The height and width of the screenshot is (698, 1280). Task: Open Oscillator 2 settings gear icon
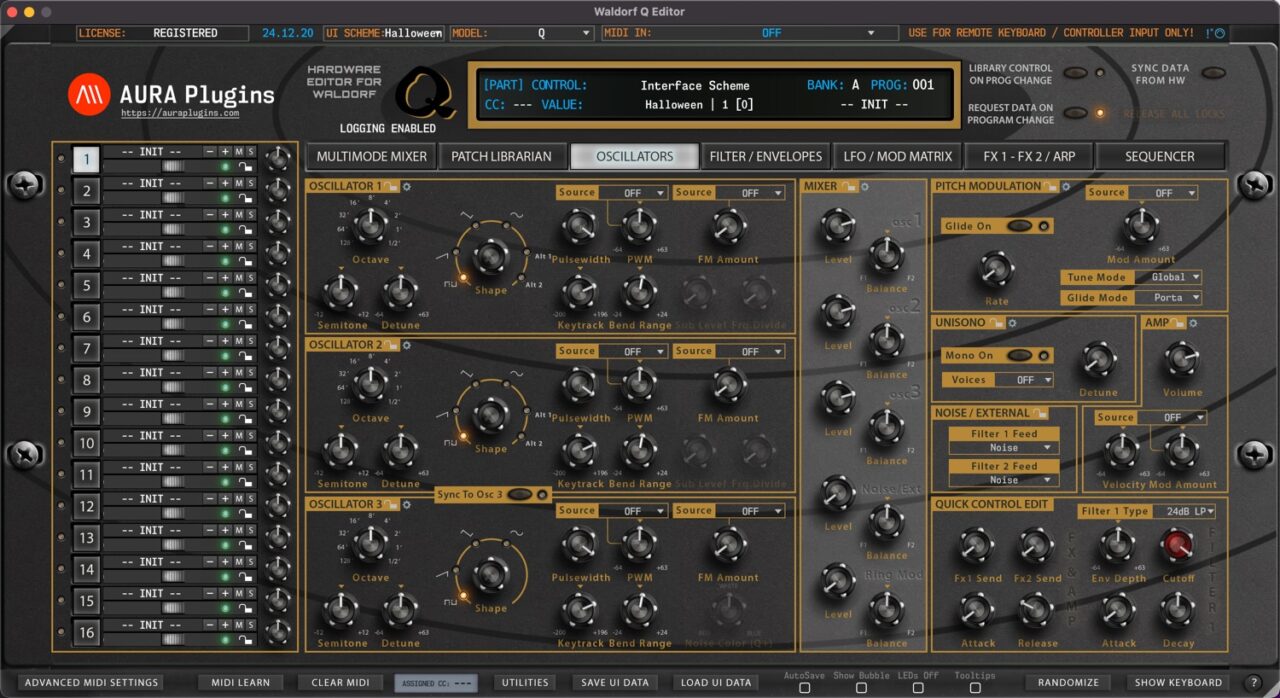click(405, 345)
